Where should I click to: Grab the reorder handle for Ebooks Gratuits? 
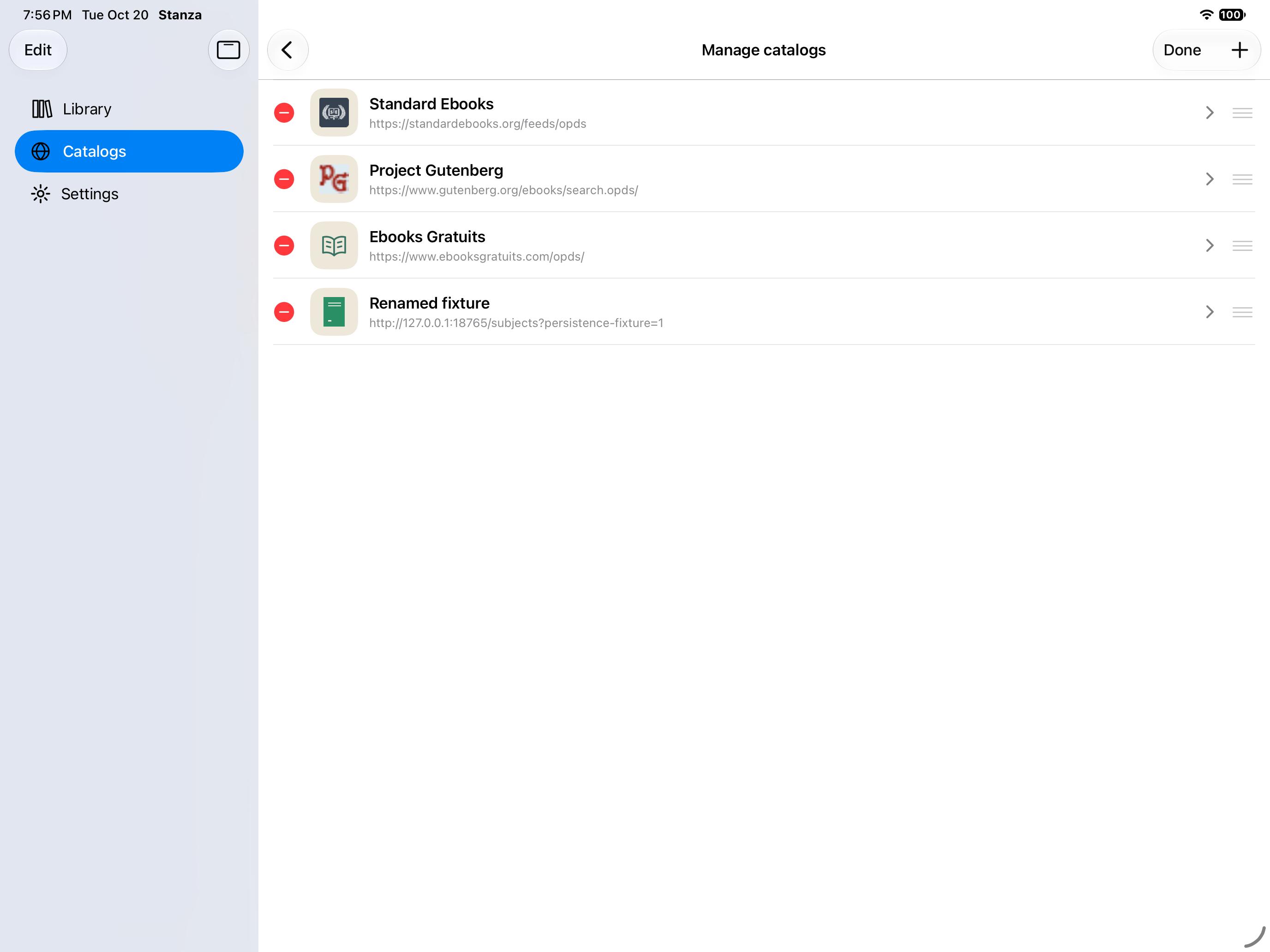tap(1242, 245)
